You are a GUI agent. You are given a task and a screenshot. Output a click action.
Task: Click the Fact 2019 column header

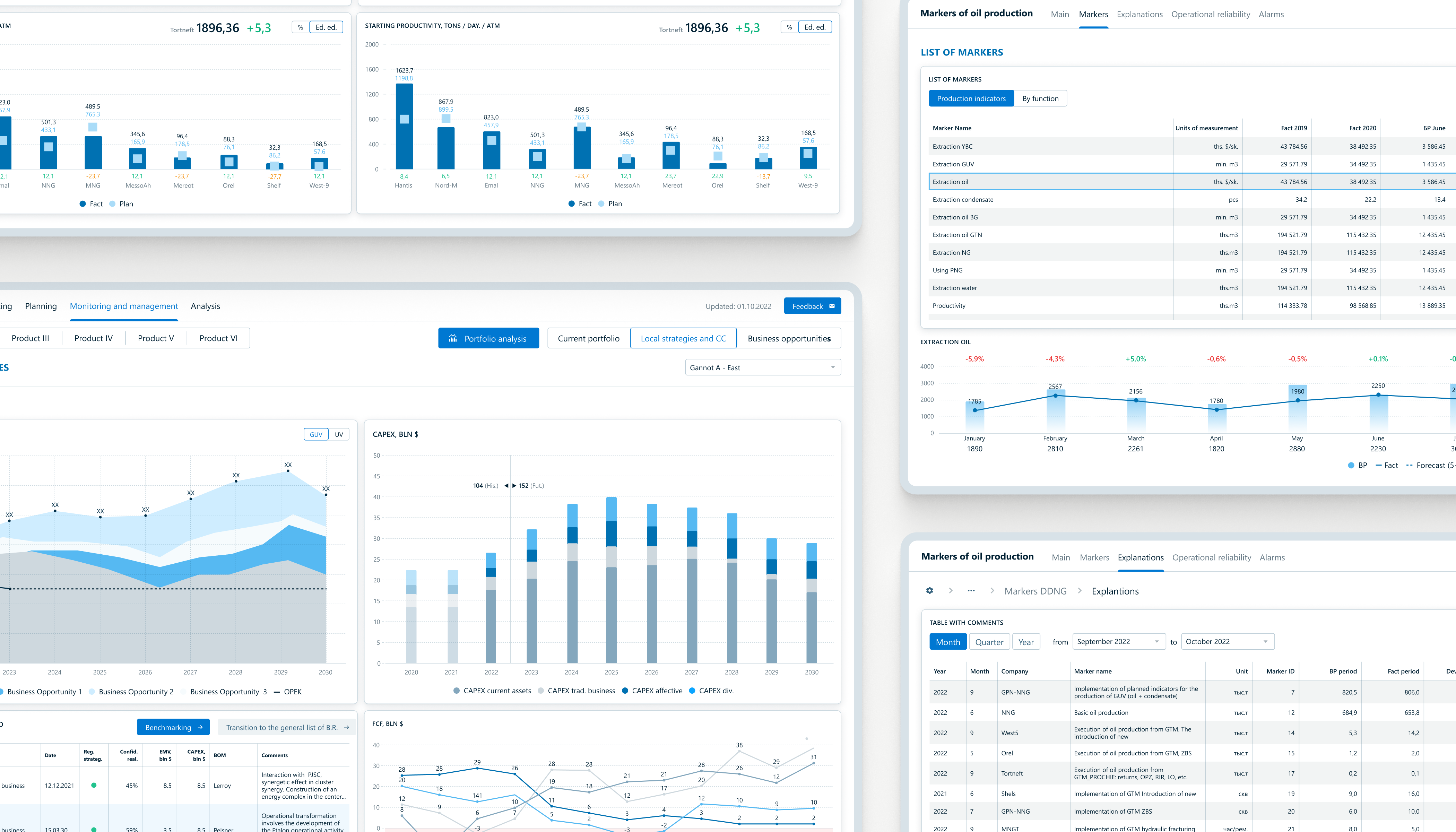click(x=1294, y=128)
